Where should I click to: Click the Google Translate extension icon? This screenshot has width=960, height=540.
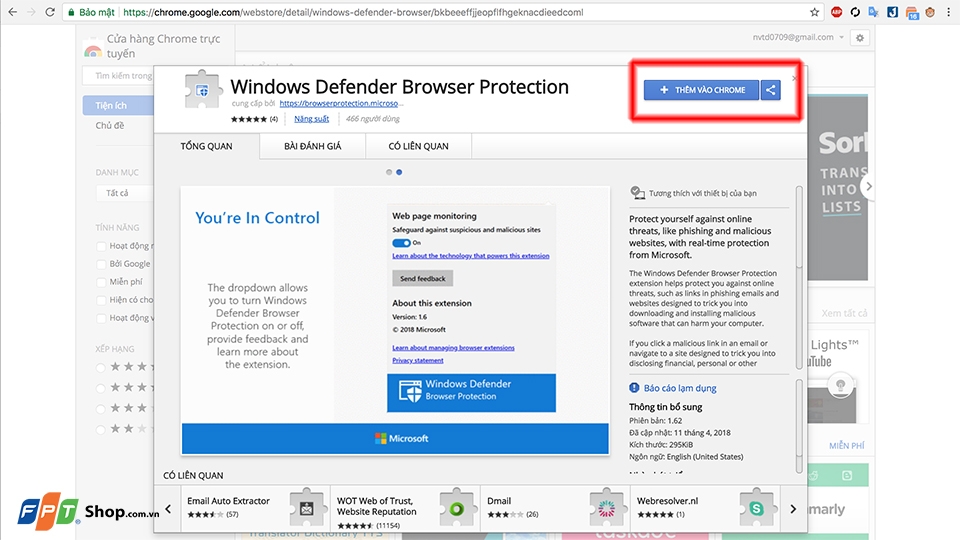[x=874, y=12]
